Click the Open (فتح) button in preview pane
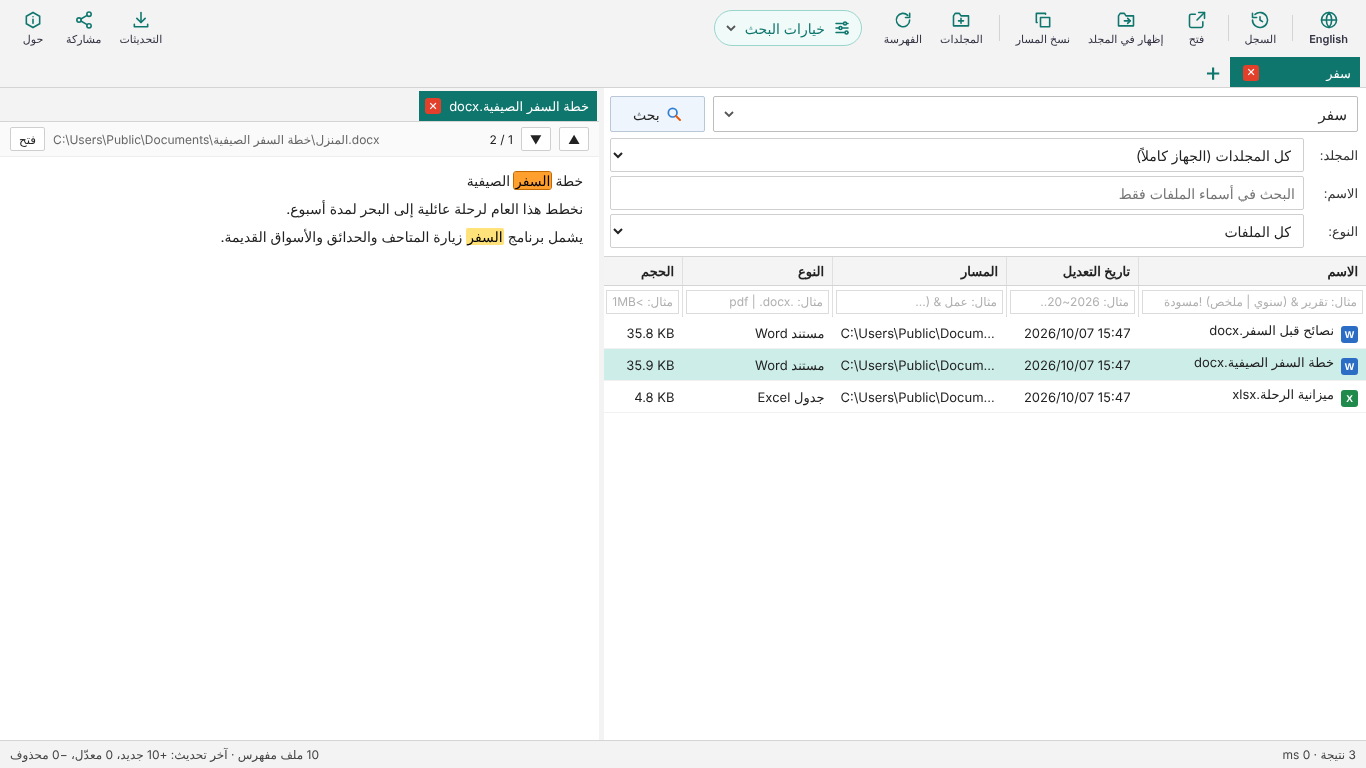This screenshot has width=1366, height=768. [x=27, y=139]
